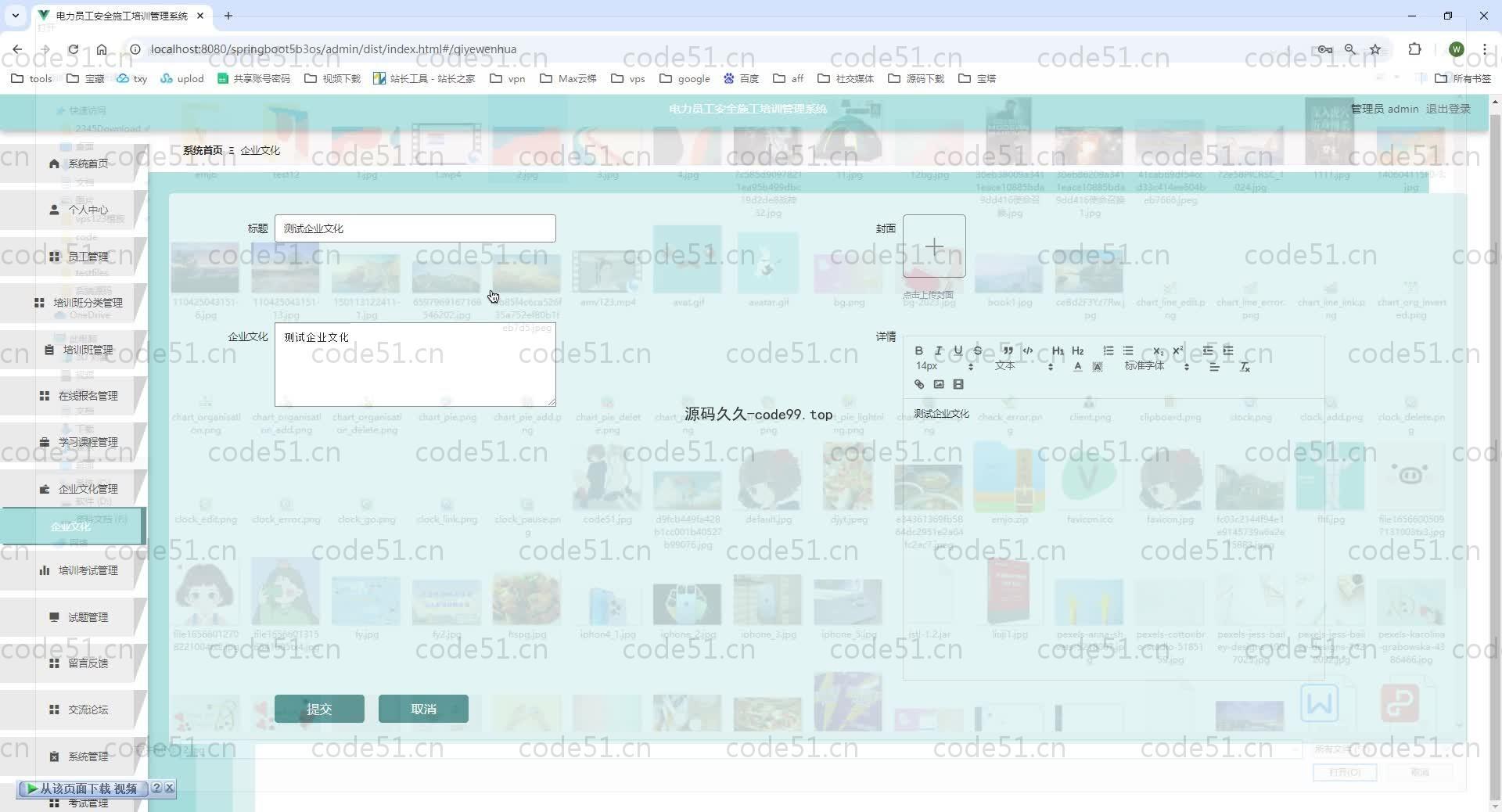
Task: Log out using 退出登录
Action: click(1448, 109)
